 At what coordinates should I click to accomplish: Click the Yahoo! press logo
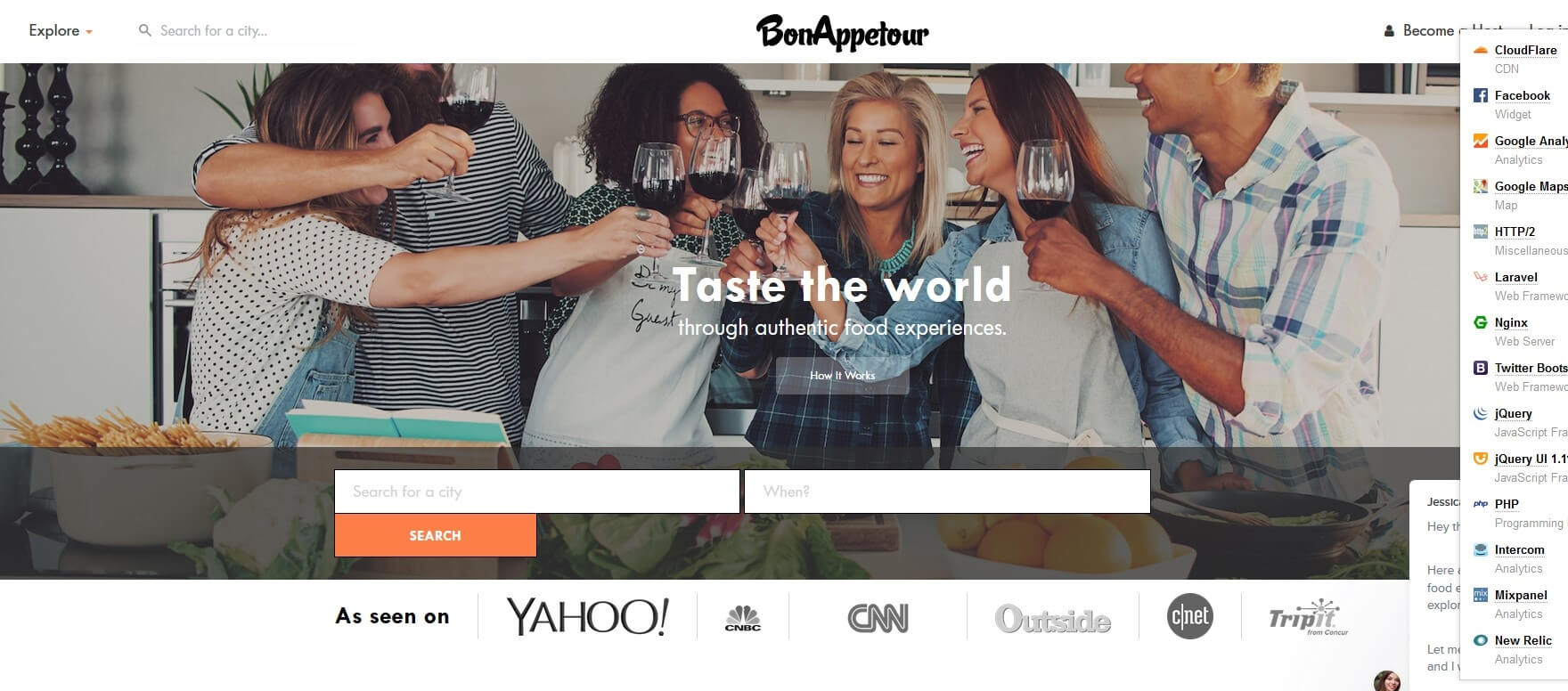(587, 616)
